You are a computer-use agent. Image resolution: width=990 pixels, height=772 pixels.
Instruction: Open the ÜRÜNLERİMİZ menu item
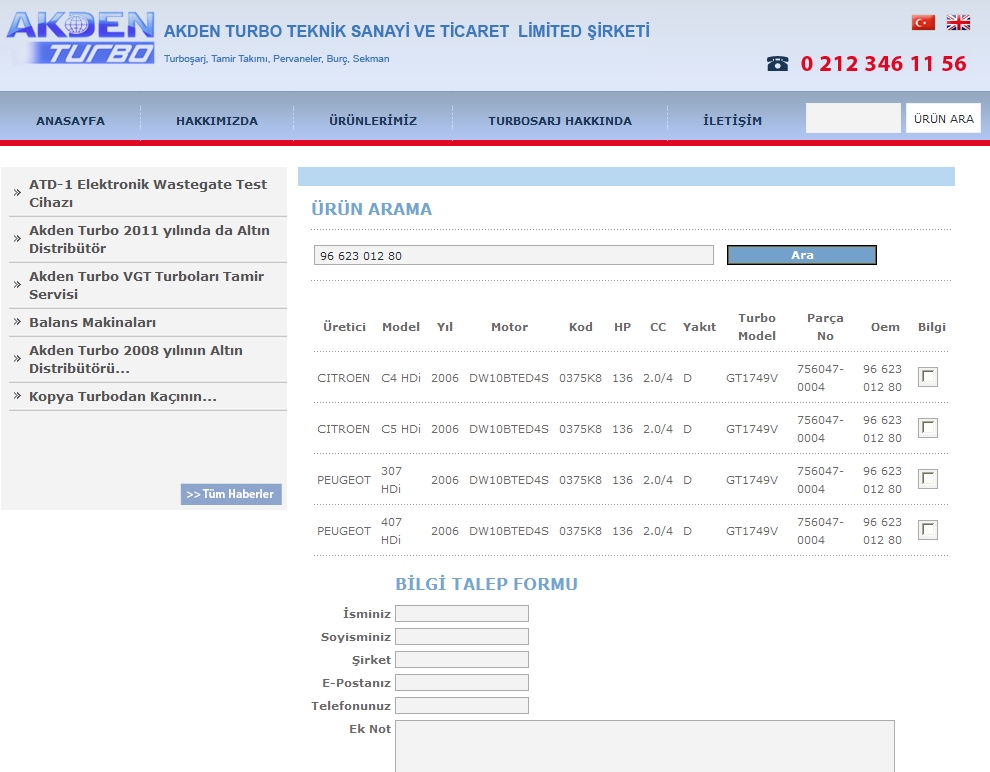[373, 121]
